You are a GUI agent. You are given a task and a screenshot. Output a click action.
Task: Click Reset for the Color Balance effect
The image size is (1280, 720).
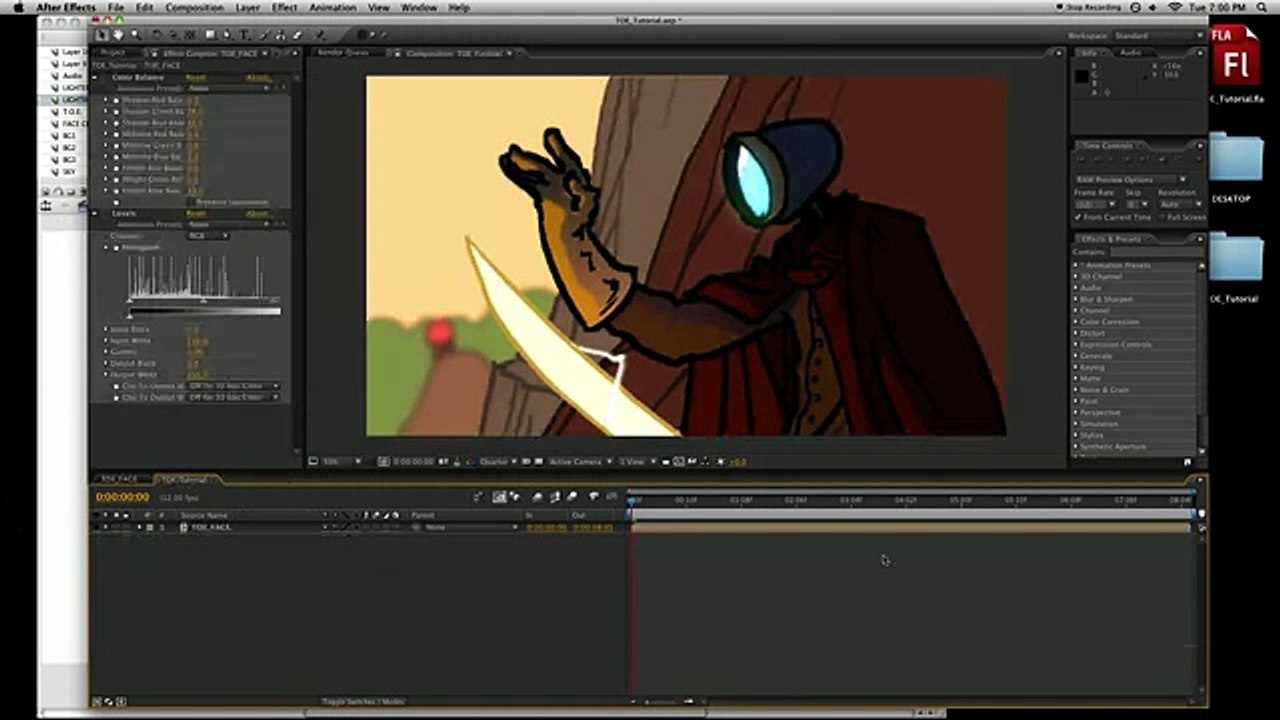(x=196, y=77)
